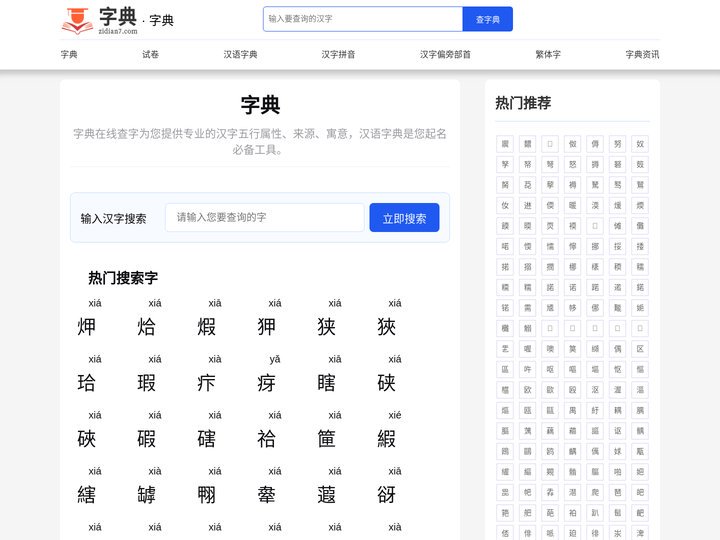
Task: Open the character 煆 entry
Action: pyautogui.click(x=207, y=326)
